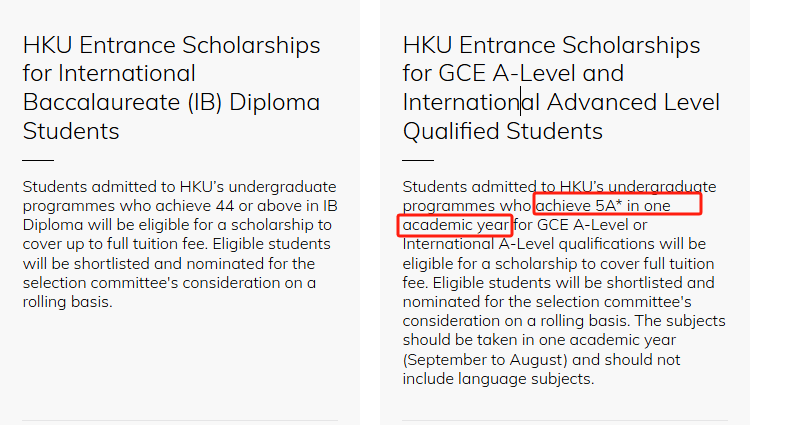The width and height of the screenshot is (792, 425).
Task: Click the red-boxed "achieve 5A* in one" text
Action: (x=603, y=206)
